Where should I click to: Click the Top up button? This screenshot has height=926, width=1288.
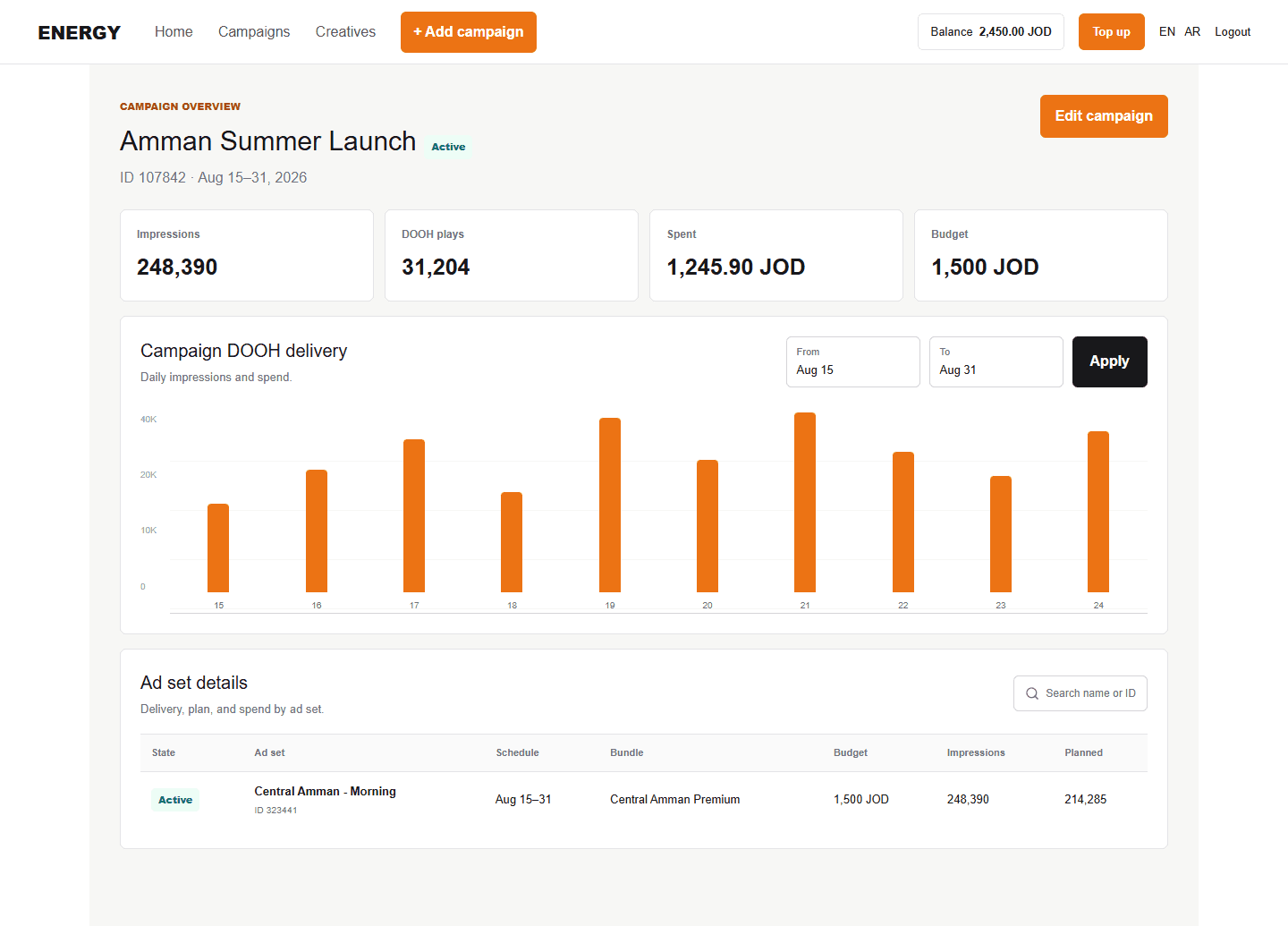(x=1112, y=31)
